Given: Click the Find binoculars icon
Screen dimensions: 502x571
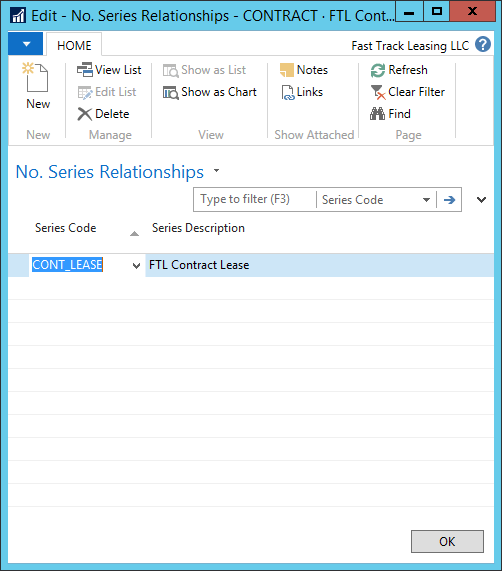Looking at the screenshot, I should pos(378,114).
